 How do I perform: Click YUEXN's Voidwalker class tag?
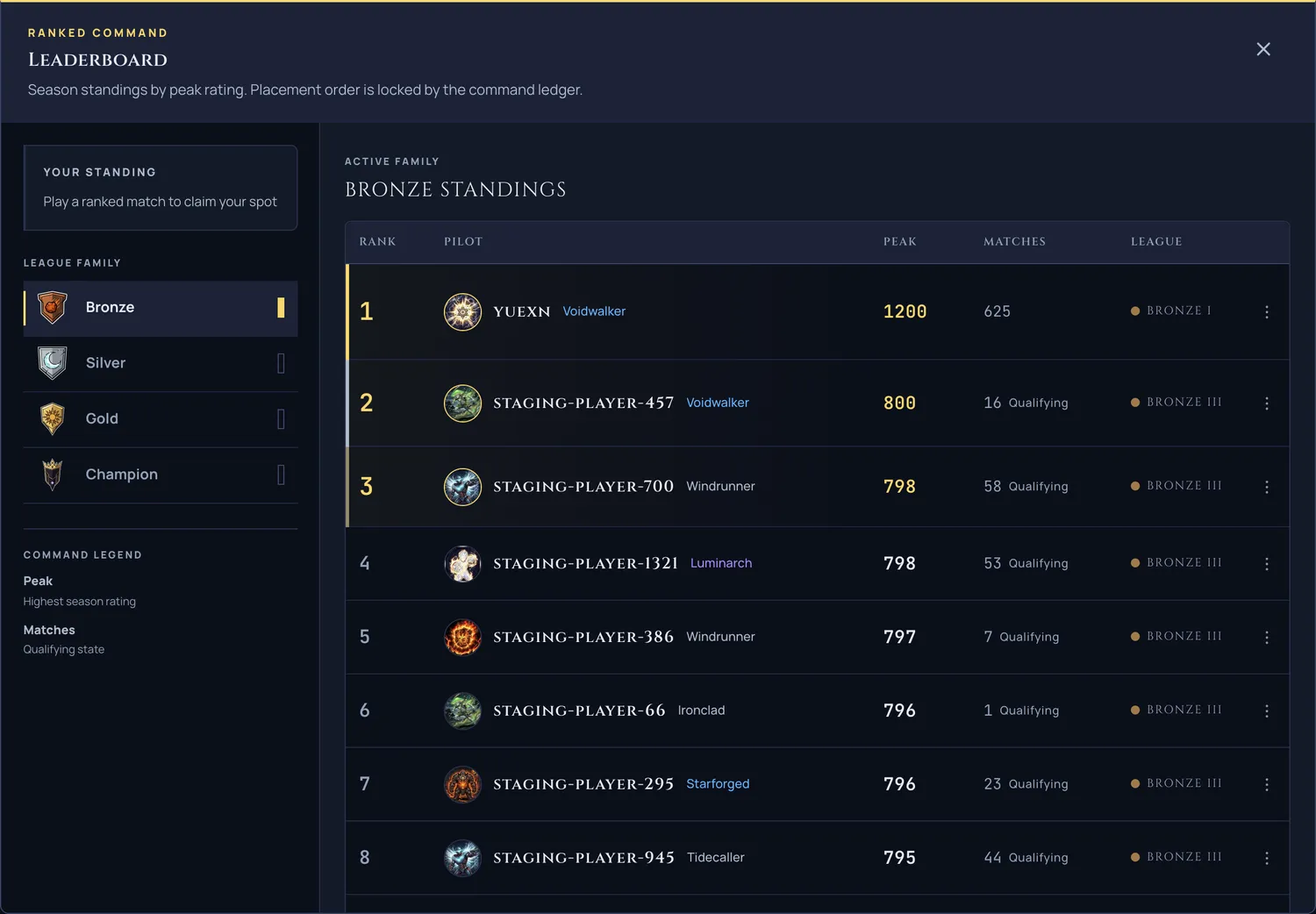tap(594, 311)
